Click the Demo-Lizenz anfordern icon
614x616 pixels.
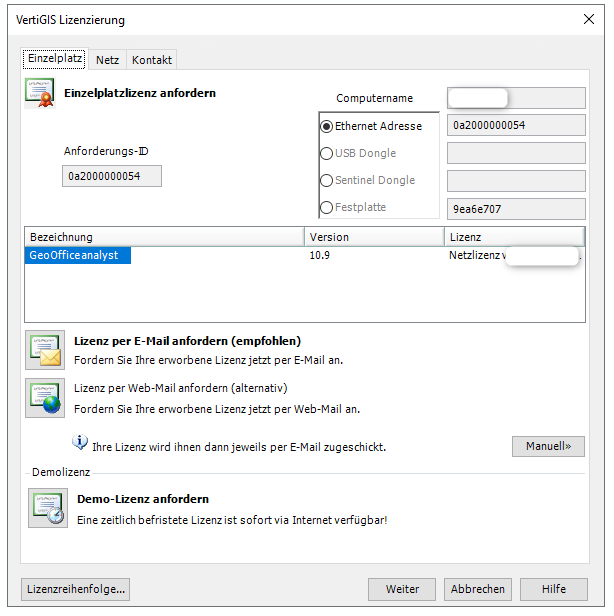(x=47, y=508)
